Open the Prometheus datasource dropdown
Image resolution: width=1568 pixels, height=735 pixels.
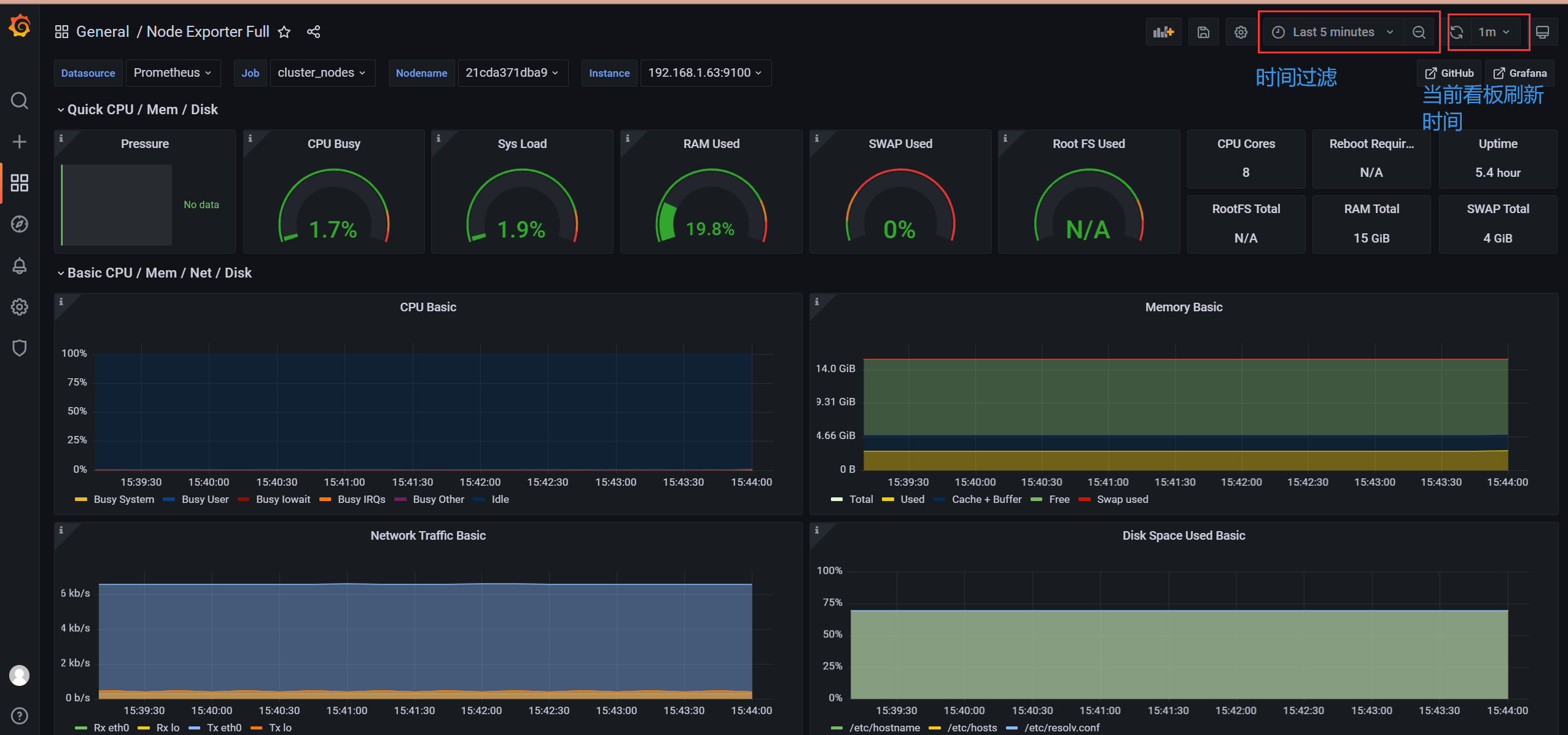pos(173,72)
